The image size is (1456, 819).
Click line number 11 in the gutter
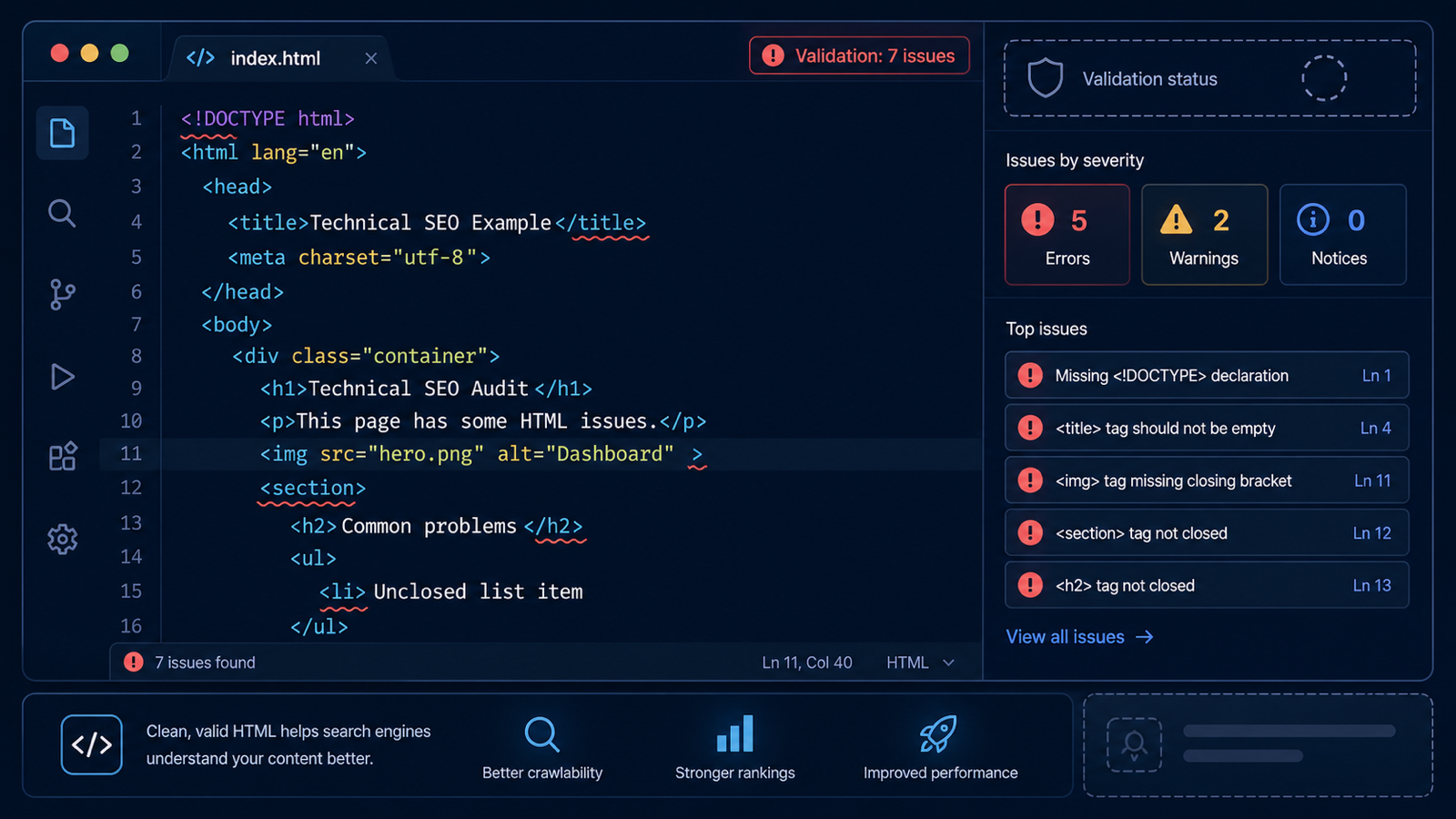coord(131,453)
